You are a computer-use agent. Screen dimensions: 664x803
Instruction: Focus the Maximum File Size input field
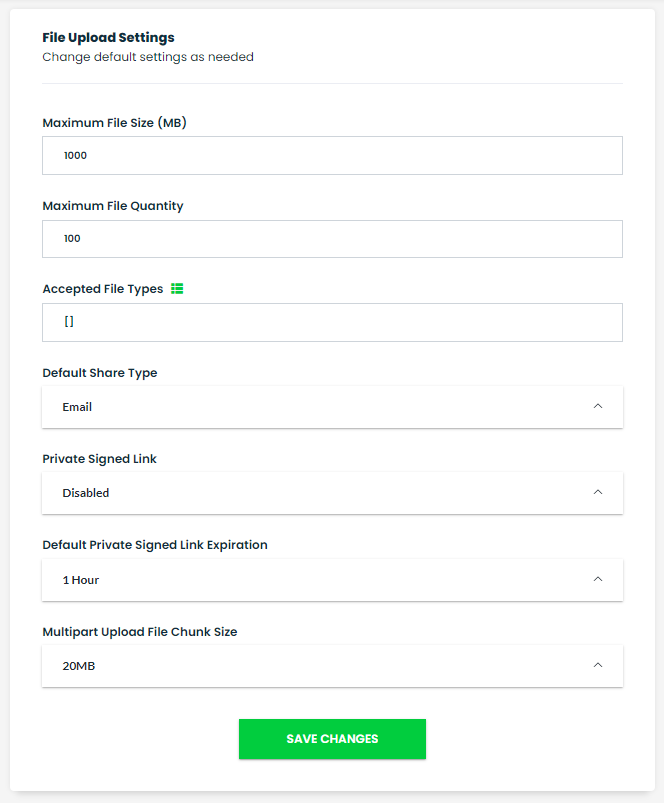pos(332,156)
